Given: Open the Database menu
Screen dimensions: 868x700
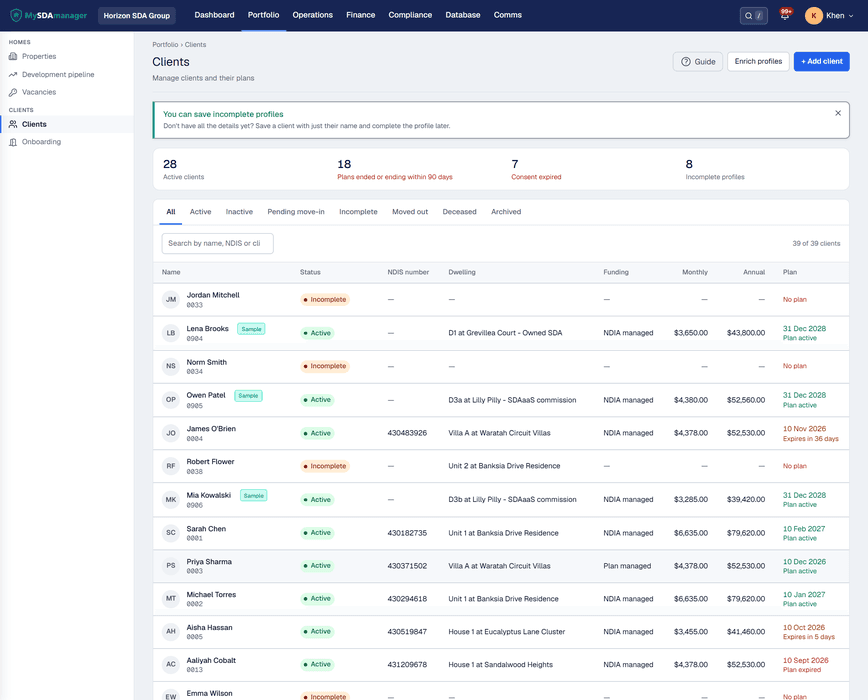Looking at the screenshot, I should [x=463, y=15].
